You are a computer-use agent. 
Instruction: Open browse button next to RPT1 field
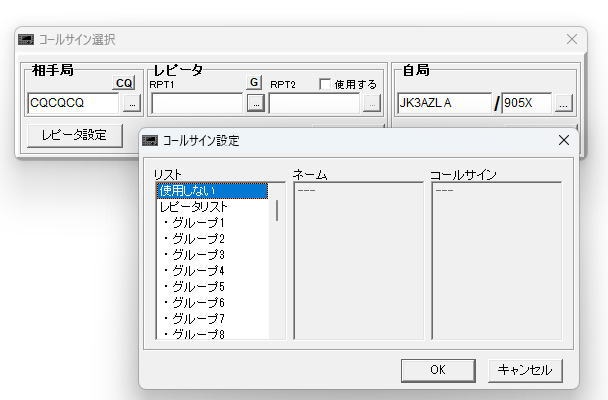point(255,103)
